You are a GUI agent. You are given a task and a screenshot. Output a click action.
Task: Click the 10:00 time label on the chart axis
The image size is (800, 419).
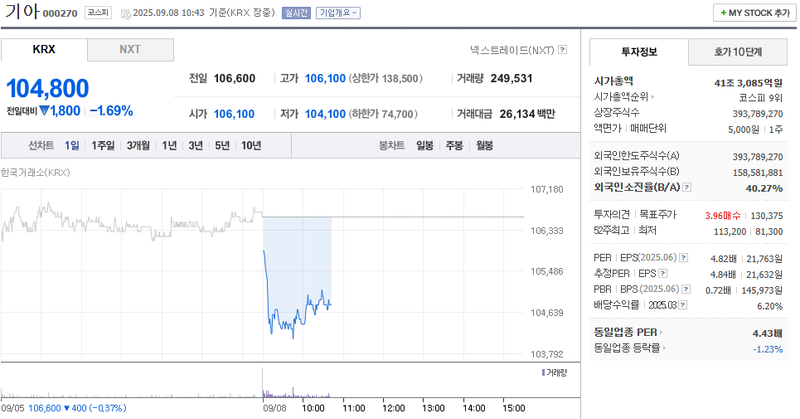tap(313, 408)
